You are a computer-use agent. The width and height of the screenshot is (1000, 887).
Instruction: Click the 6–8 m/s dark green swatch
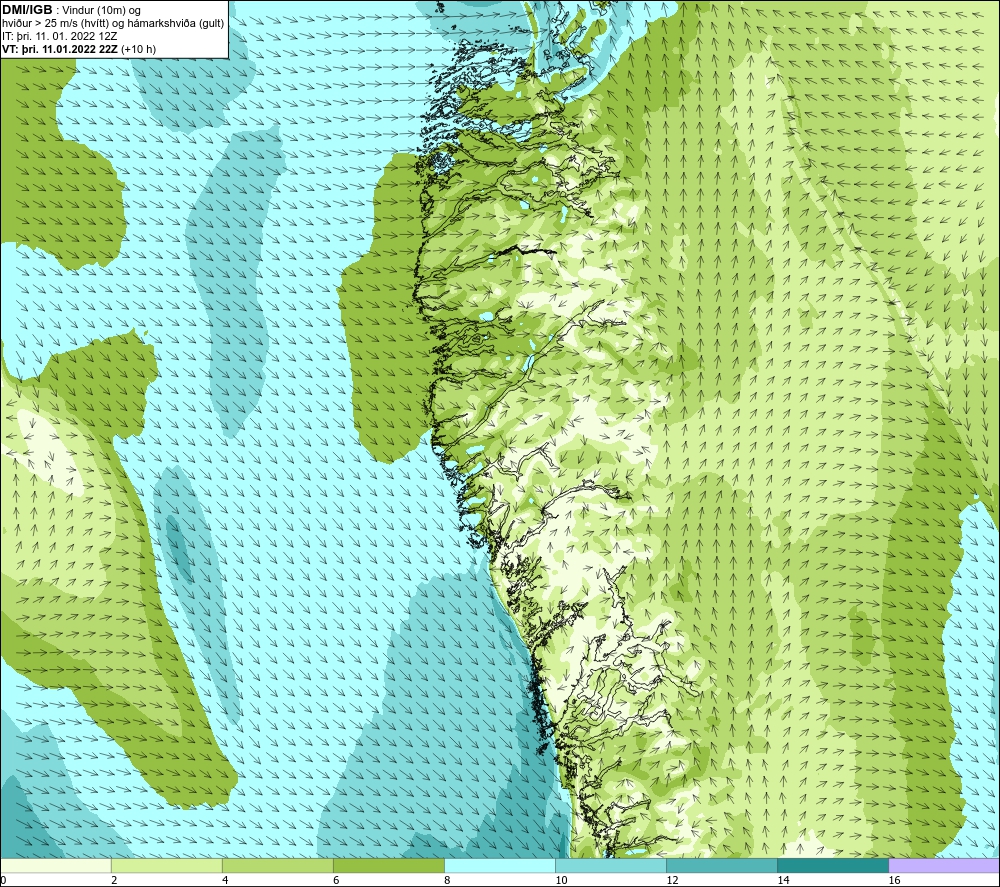tap(389, 865)
